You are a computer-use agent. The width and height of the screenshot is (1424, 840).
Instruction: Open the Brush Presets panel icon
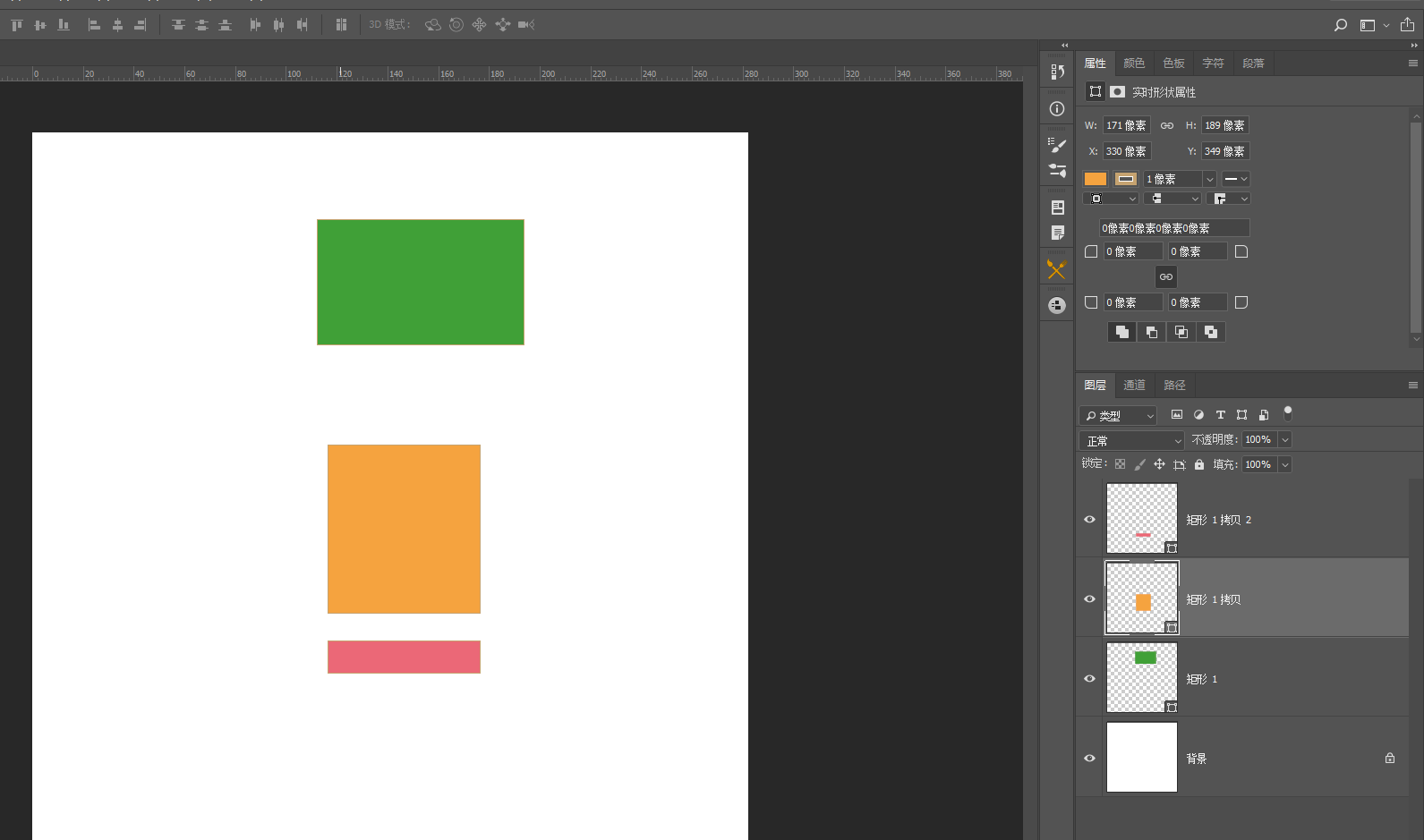pos(1057,145)
